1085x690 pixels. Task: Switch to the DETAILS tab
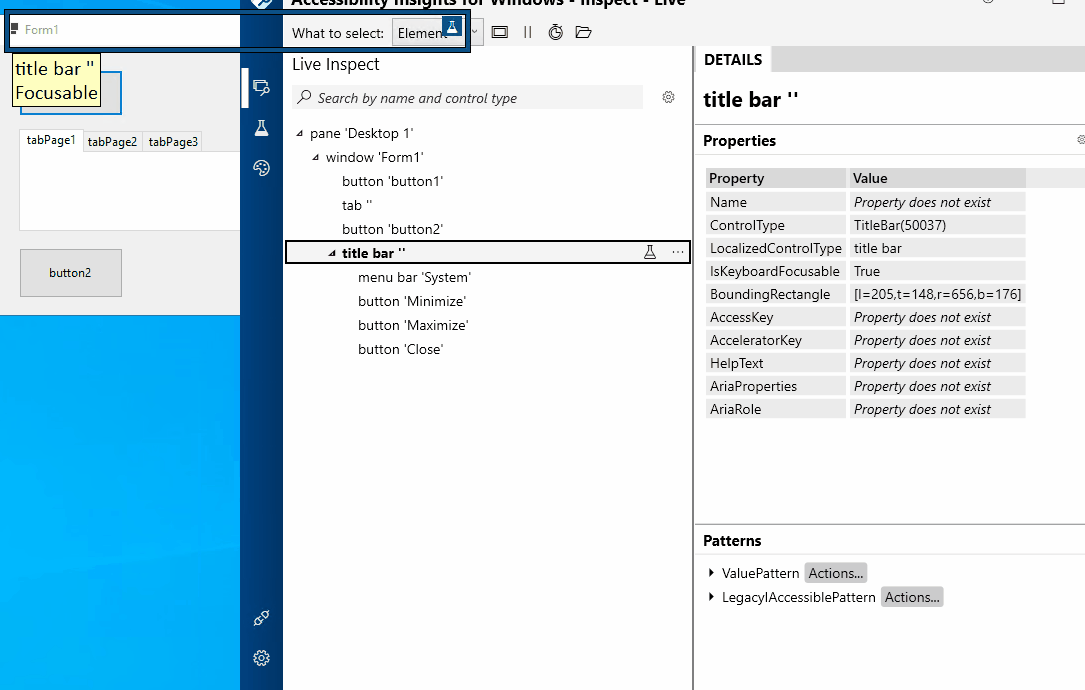pos(733,59)
